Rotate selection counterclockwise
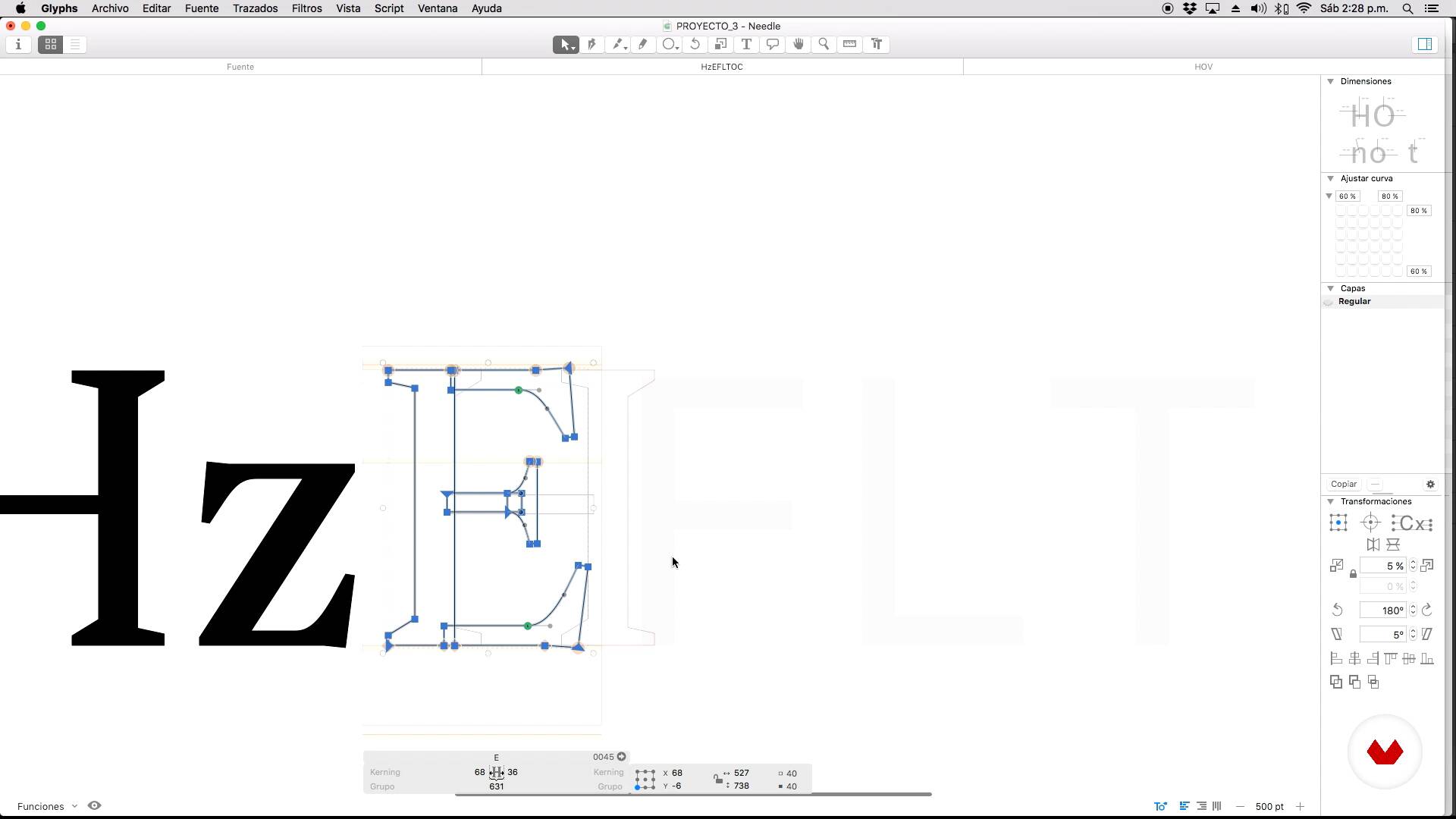 click(1337, 610)
